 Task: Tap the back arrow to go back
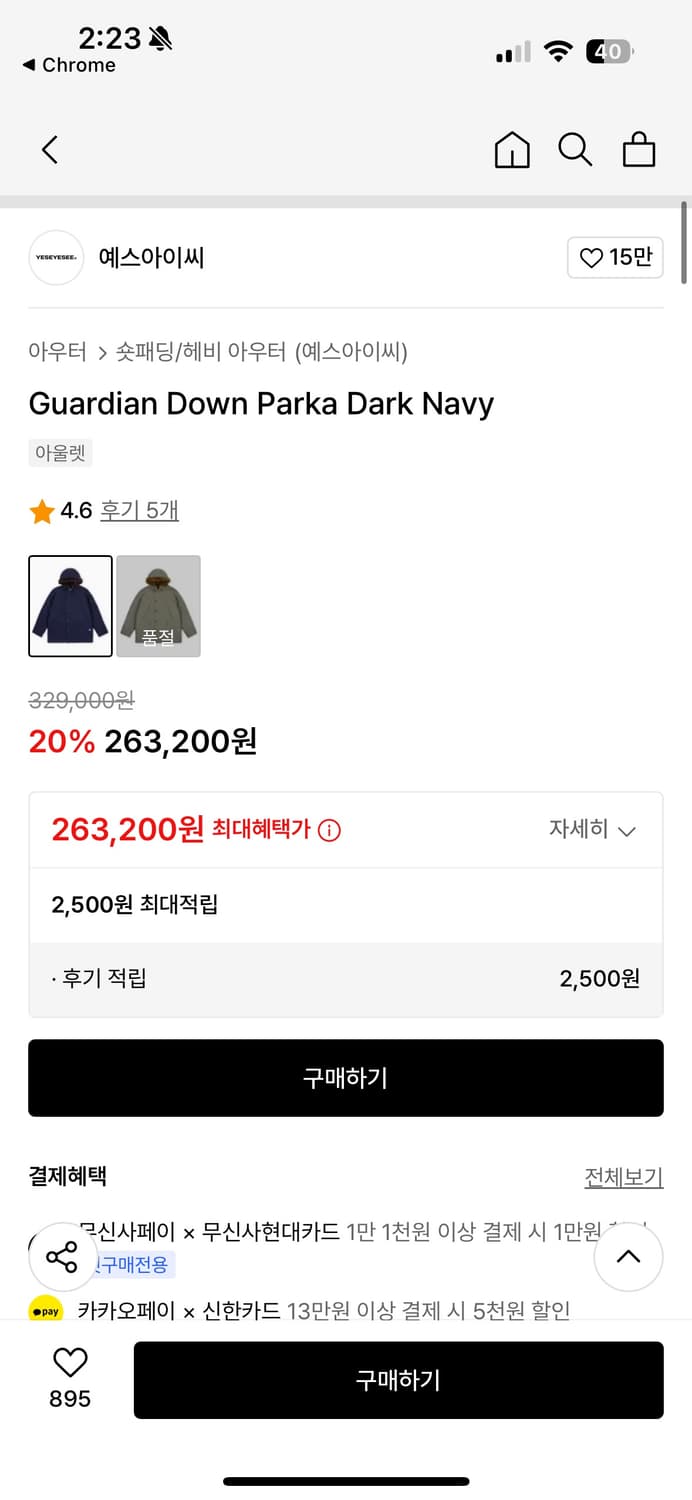[49, 149]
